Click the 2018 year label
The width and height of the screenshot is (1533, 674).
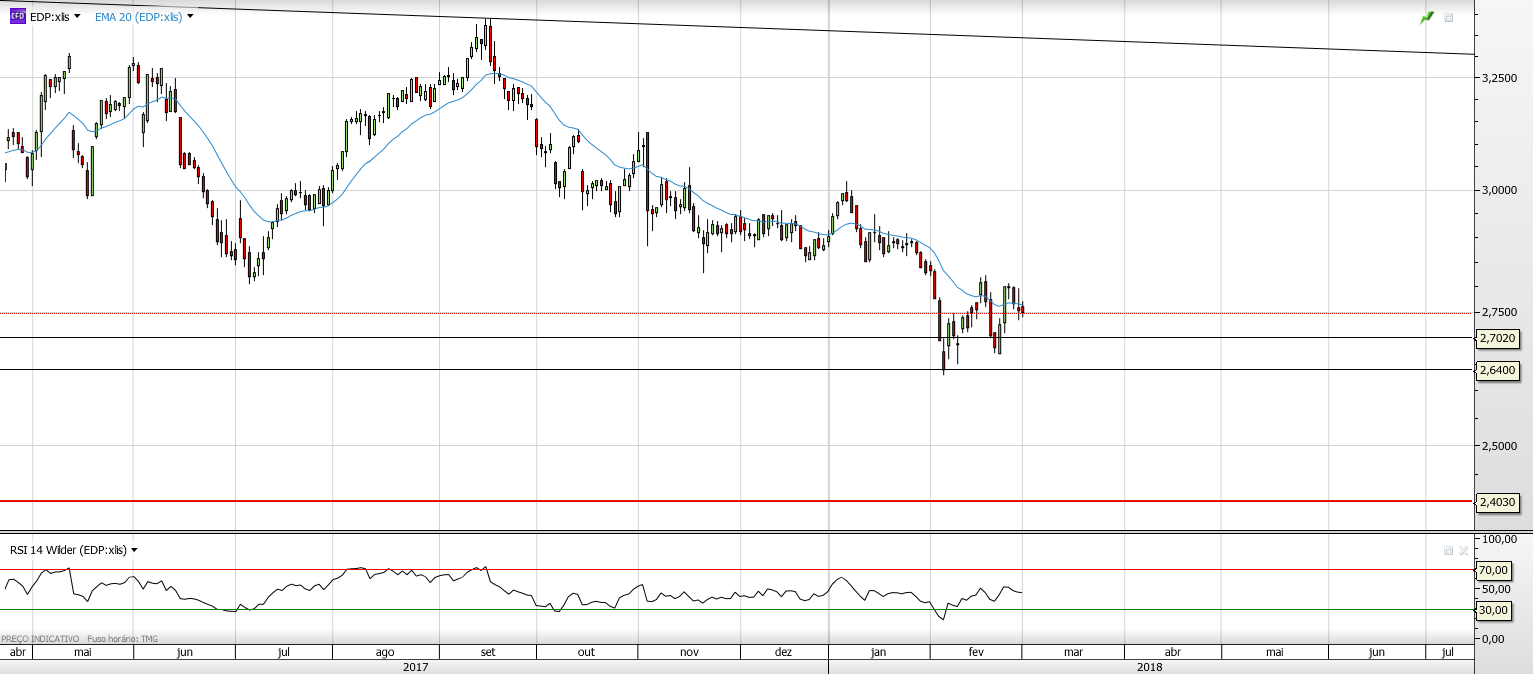tap(1150, 666)
